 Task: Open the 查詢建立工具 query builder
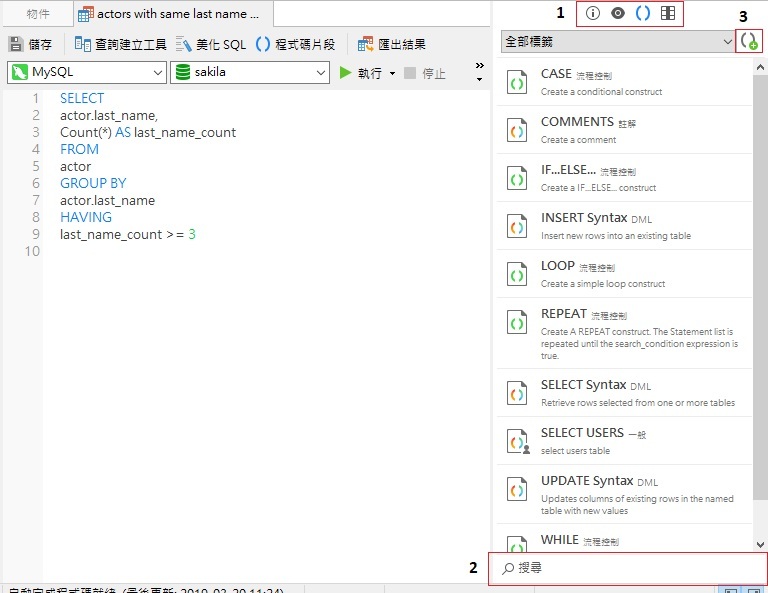point(120,44)
